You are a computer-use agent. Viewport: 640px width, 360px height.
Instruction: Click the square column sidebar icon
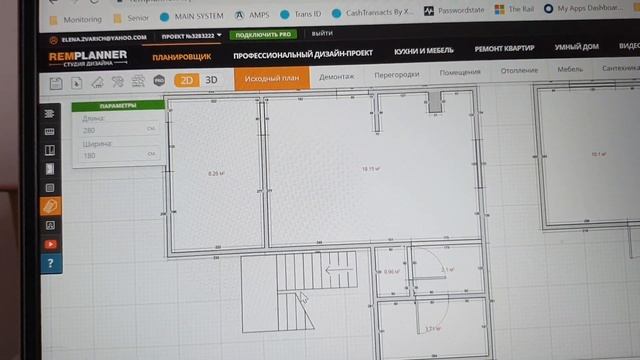pos(50,188)
